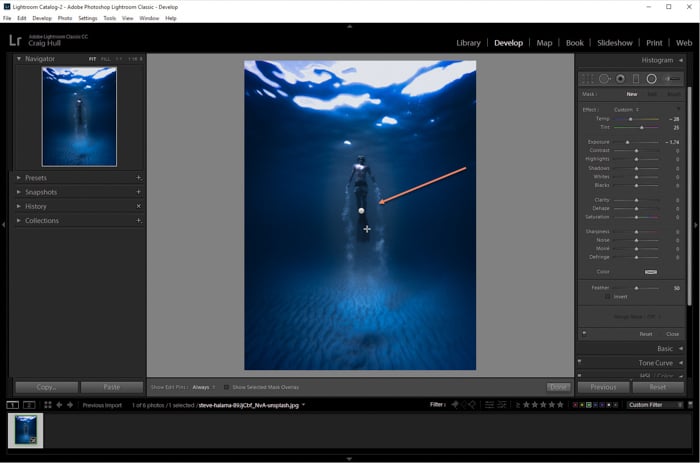Click the radial filter edit pin on photo
Viewport: 700px width, 463px height.
[x=361, y=211]
